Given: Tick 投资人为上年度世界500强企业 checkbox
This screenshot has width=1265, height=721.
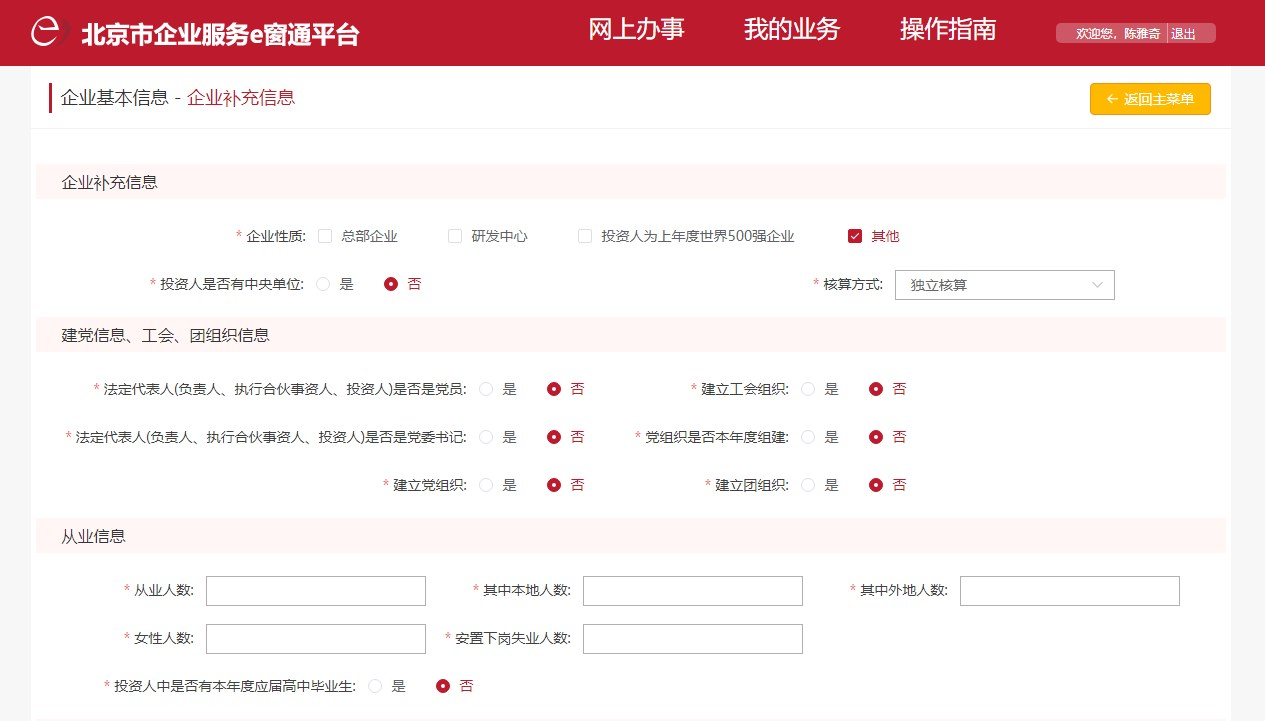Looking at the screenshot, I should tap(585, 236).
